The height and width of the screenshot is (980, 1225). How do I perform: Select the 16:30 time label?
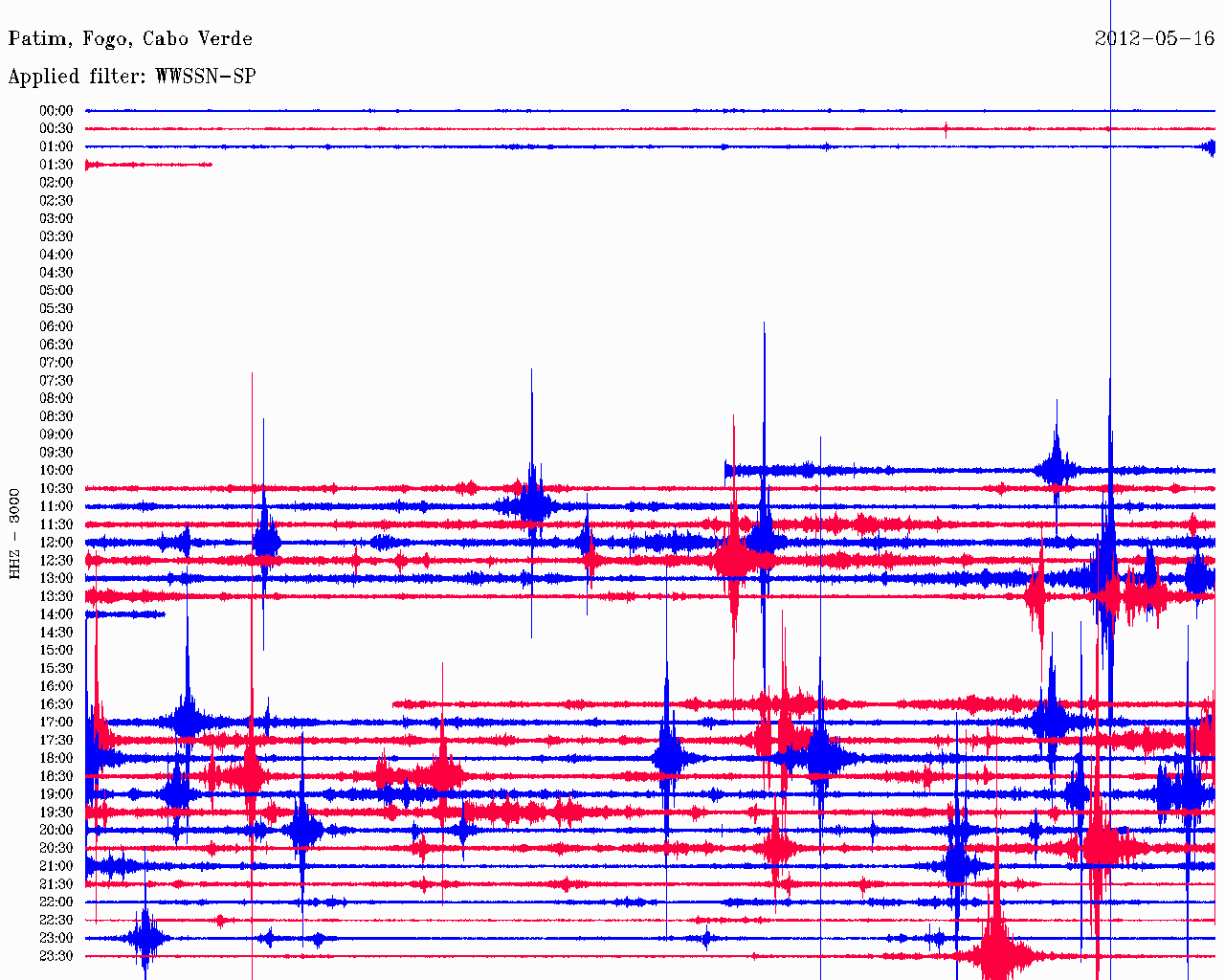pyautogui.click(x=56, y=704)
